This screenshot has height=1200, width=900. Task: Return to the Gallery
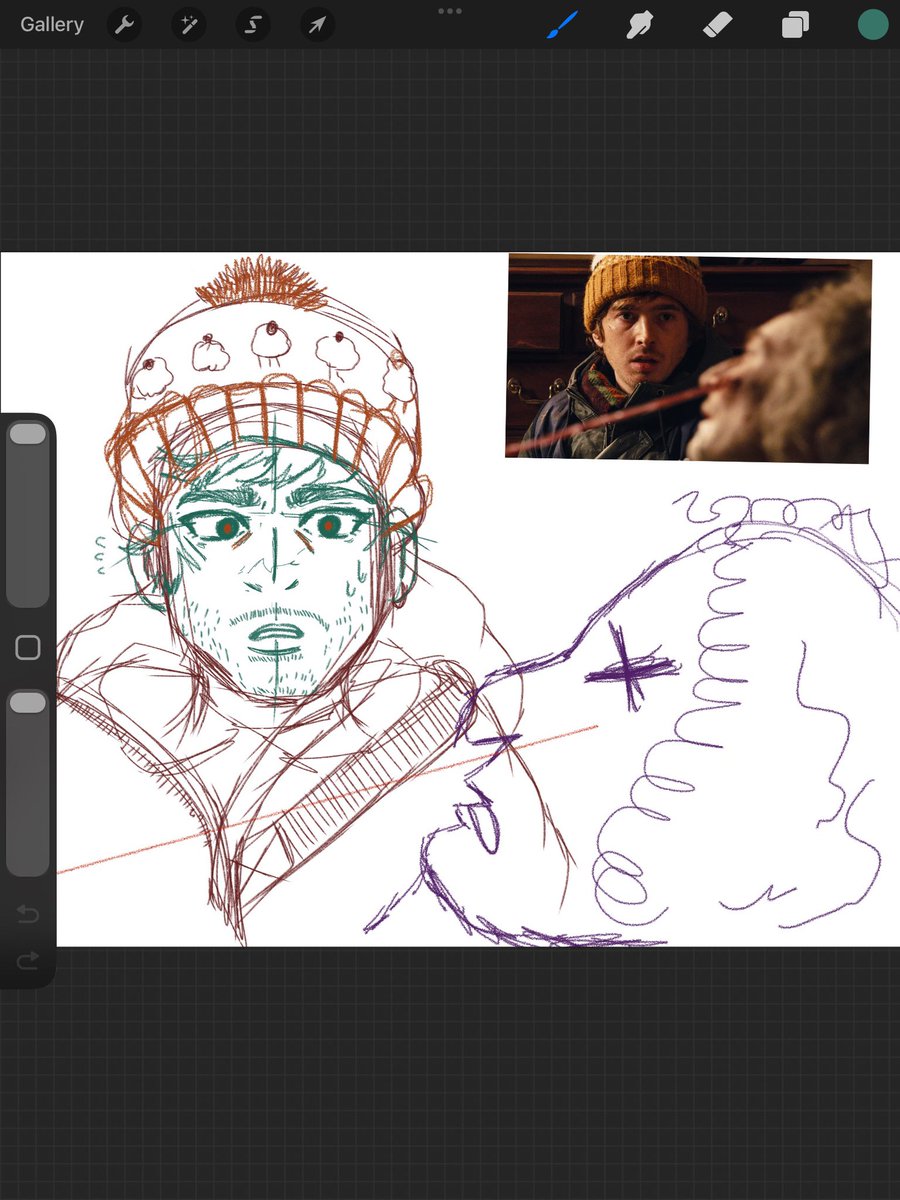click(x=52, y=25)
